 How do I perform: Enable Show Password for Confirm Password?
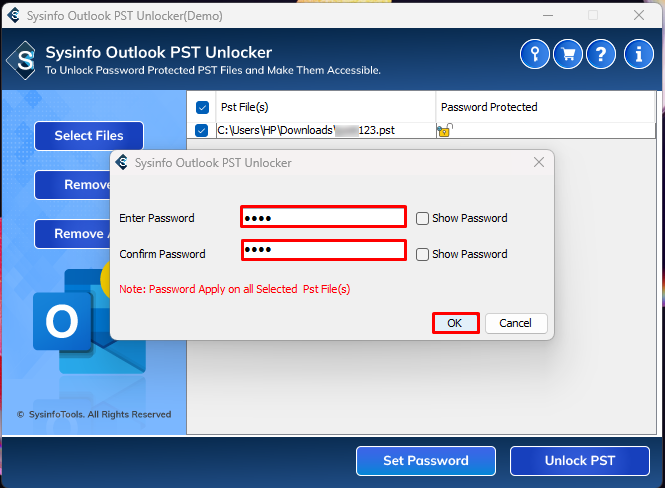tap(423, 254)
